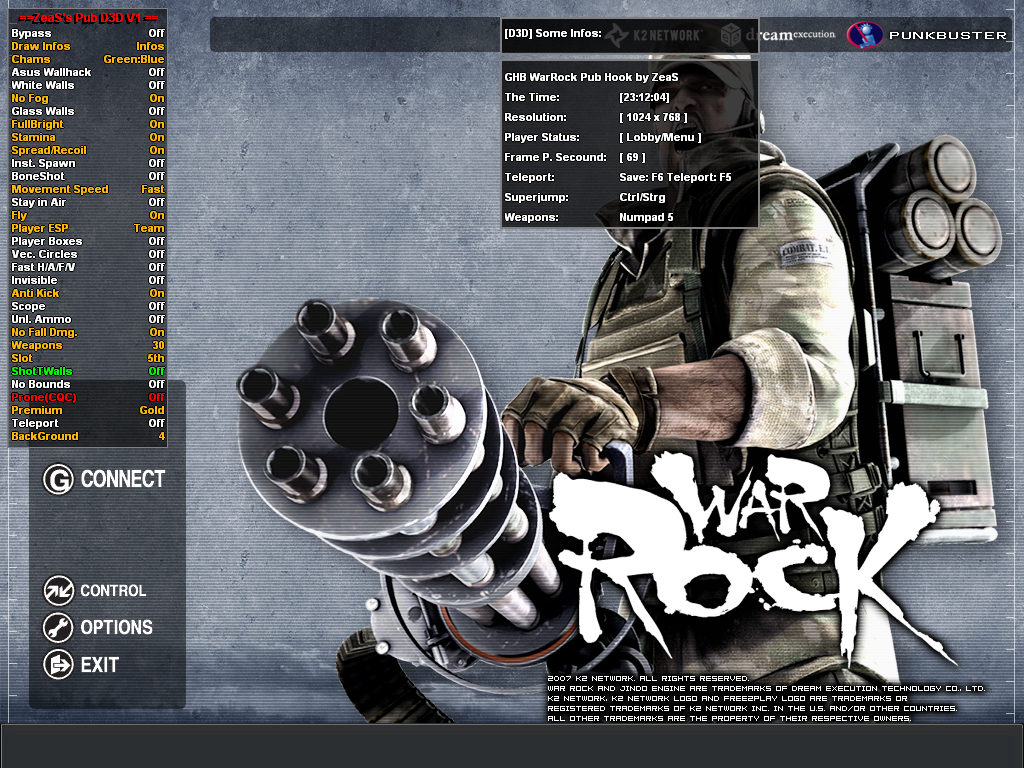
Task: Toggle the red Prone(CQC) entry
Action: [88, 398]
